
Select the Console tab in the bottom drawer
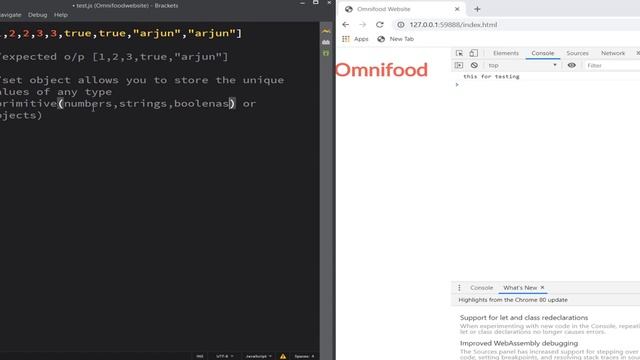tap(482, 288)
